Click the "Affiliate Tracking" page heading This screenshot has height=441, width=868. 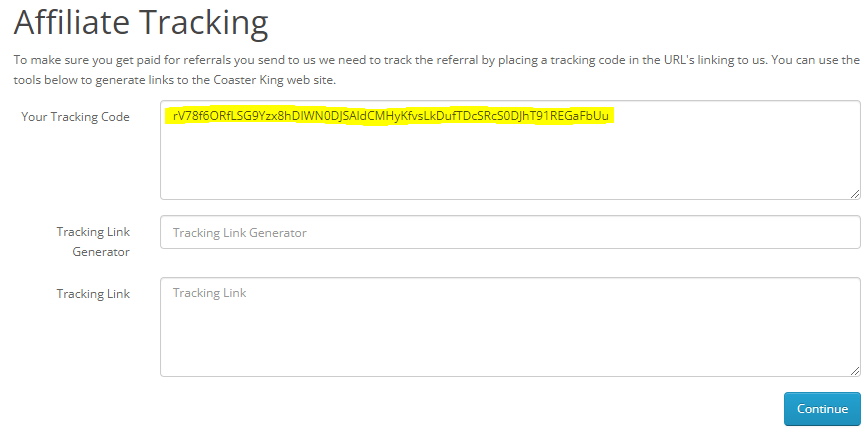click(141, 20)
